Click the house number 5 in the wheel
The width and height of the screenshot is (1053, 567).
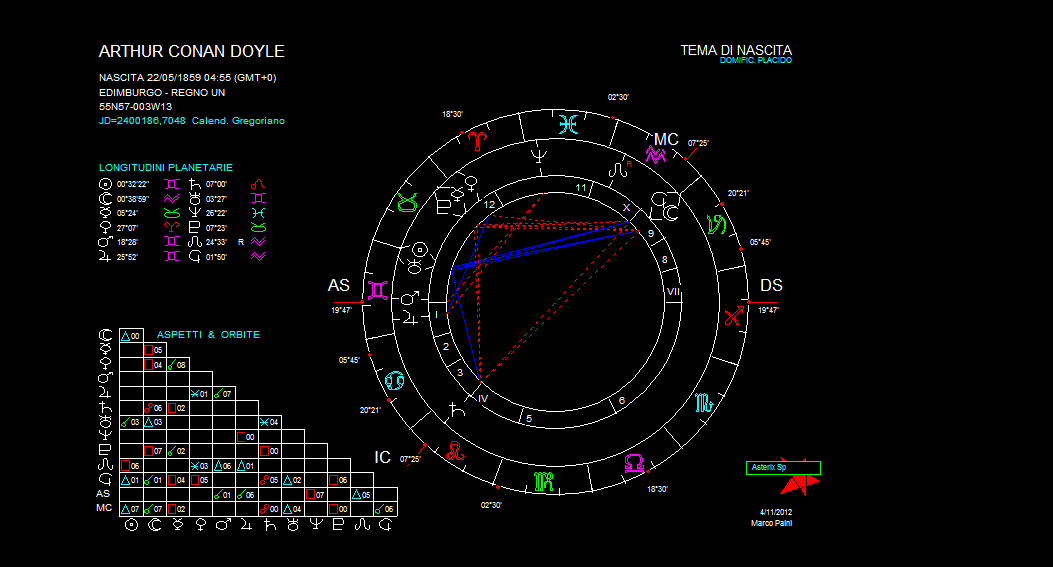[529, 419]
